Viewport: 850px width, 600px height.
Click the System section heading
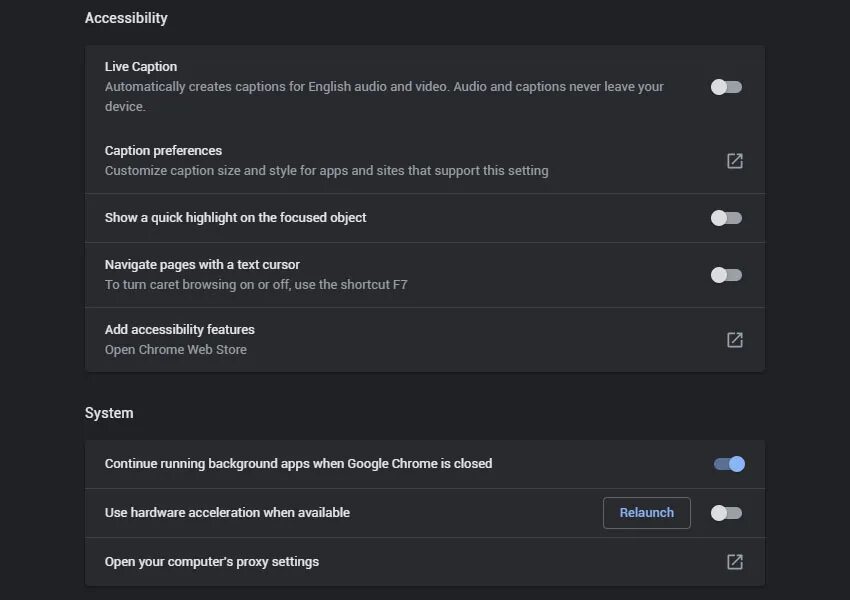tap(109, 413)
